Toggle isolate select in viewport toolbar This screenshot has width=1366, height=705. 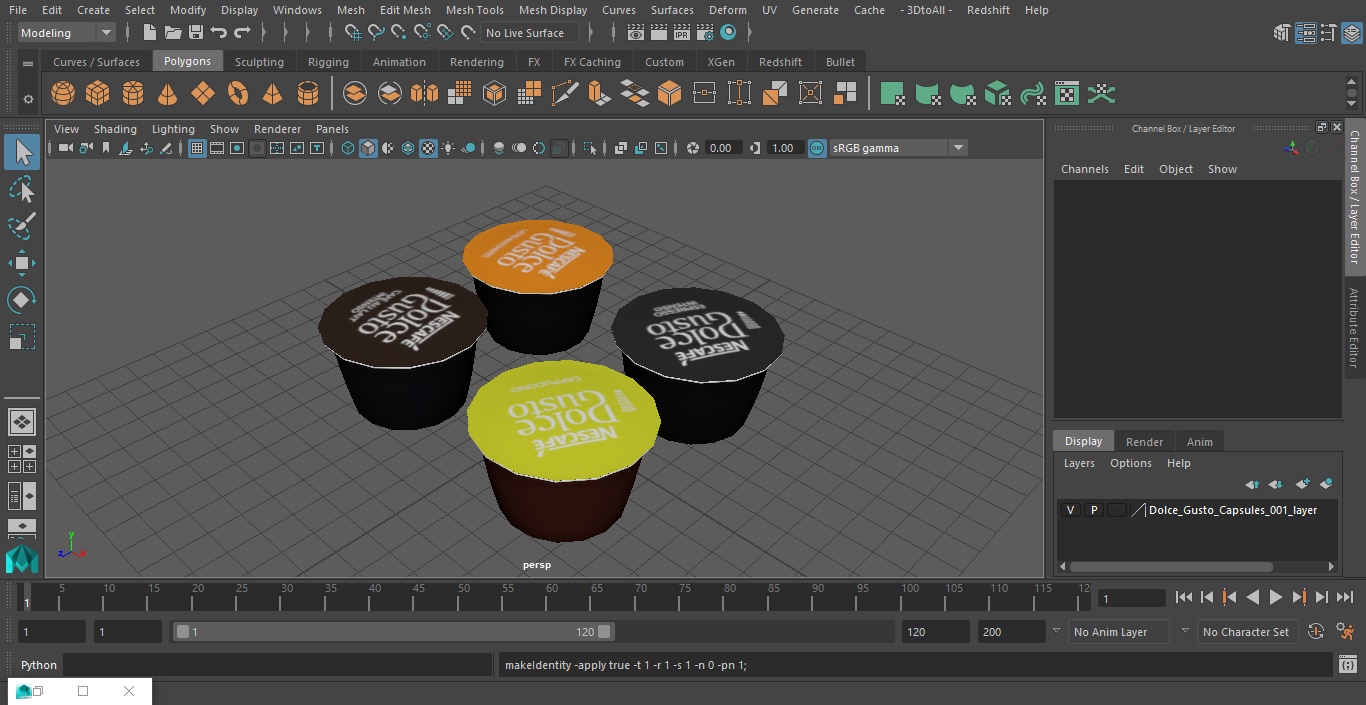pos(590,148)
